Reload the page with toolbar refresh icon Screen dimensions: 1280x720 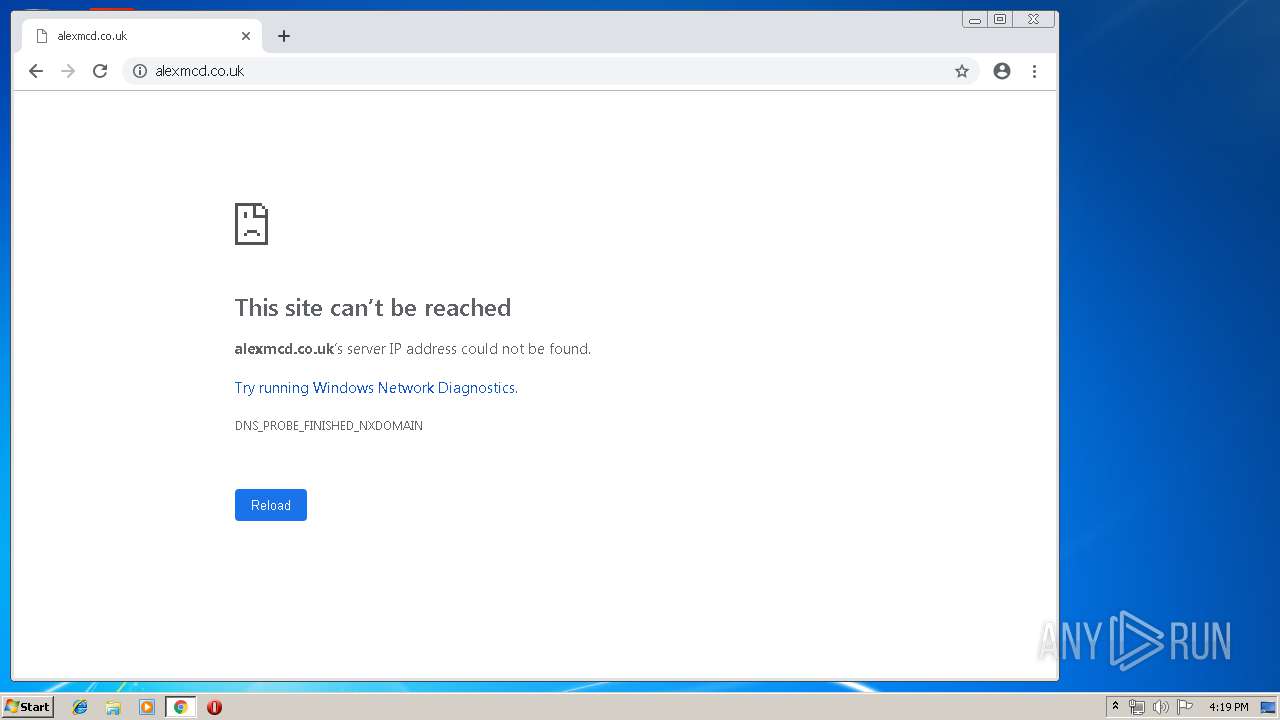(x=100, y=71)
